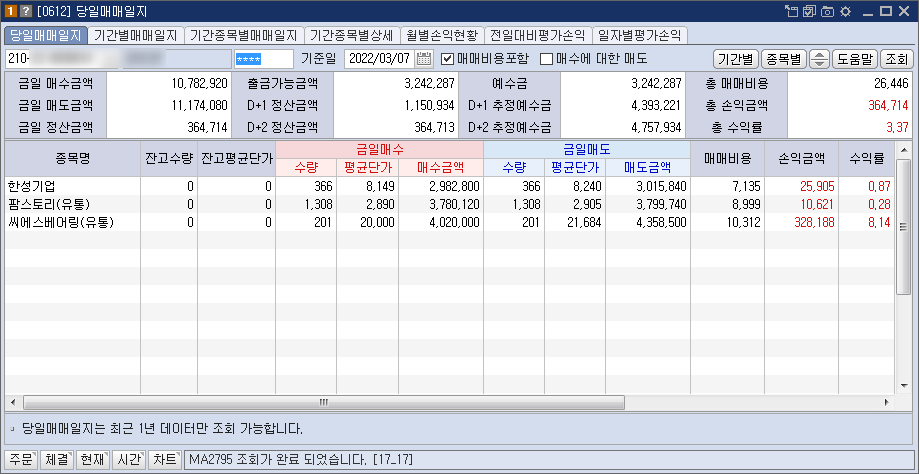Click the horizontal scrollbar thumb
This screenshot has width=919, height=474.
(324, 403)
